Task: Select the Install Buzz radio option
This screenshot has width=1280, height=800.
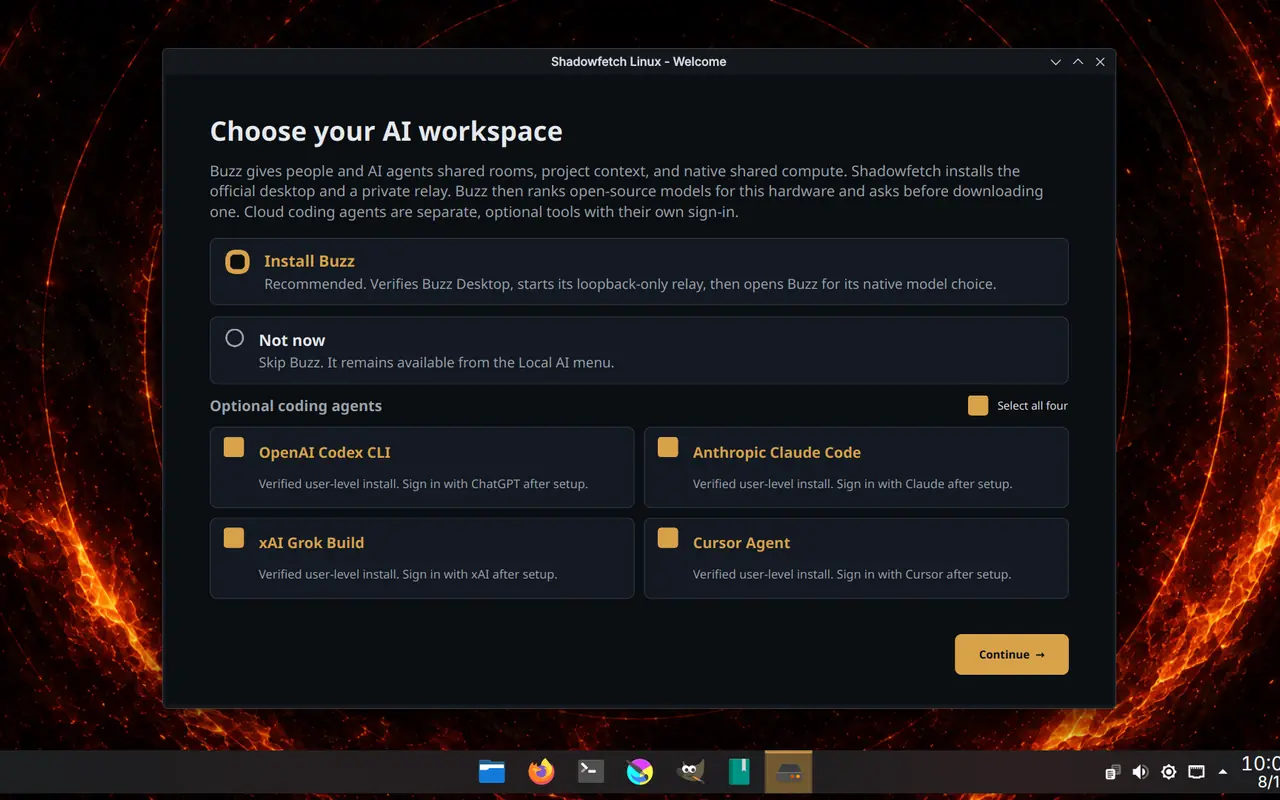Action: point(237,262)
